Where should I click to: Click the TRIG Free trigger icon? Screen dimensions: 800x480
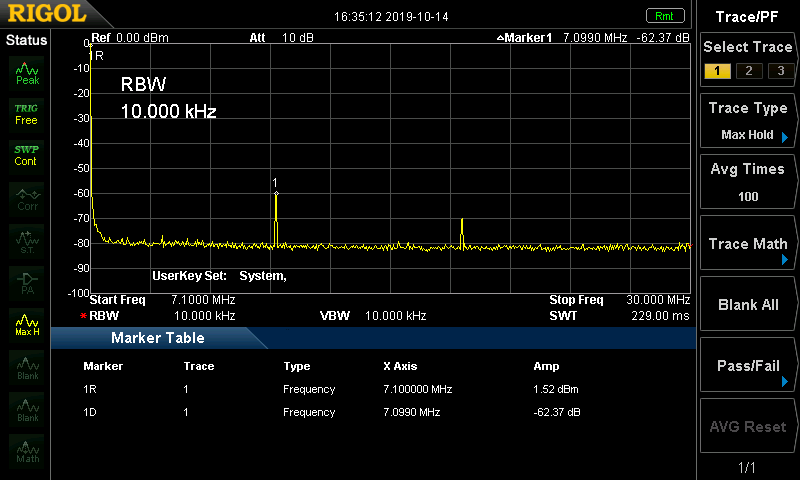coord(26,113)
